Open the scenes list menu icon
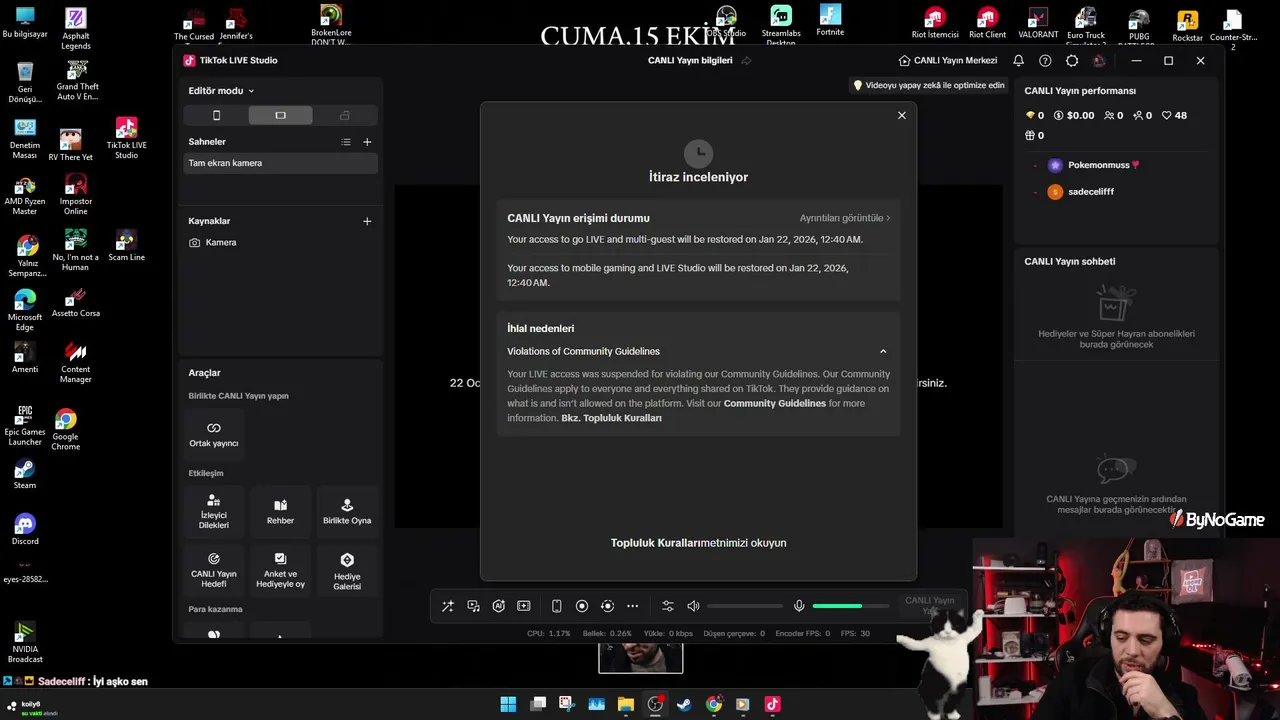 click(x=346, y=142)
